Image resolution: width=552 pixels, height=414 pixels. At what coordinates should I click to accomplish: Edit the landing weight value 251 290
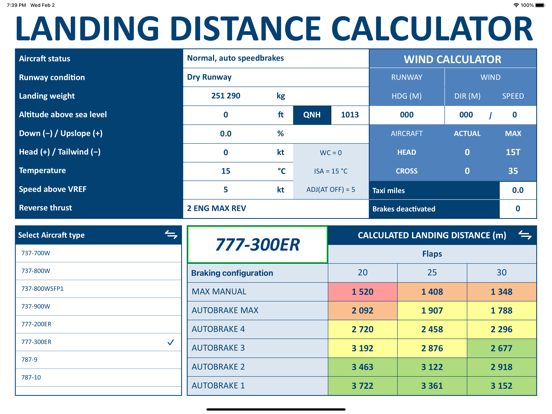pos(226,96)
